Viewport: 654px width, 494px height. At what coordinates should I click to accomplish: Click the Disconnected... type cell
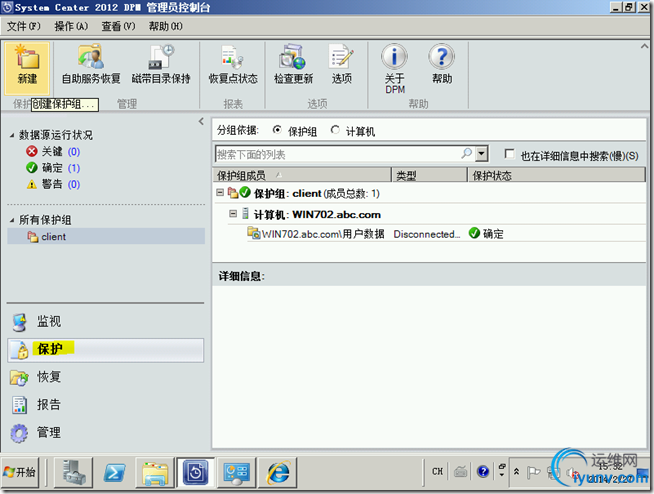point(427,234)
